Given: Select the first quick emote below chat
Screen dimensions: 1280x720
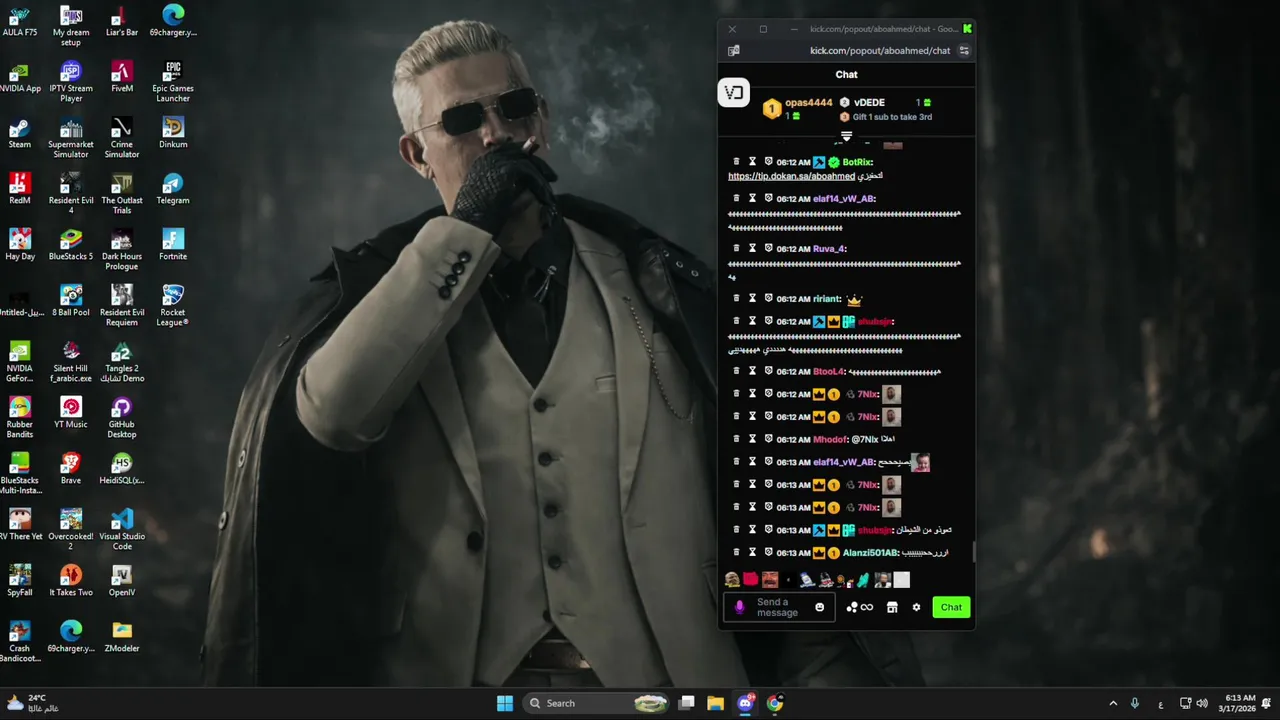Looking at the screenshot, I should [732, 580].
